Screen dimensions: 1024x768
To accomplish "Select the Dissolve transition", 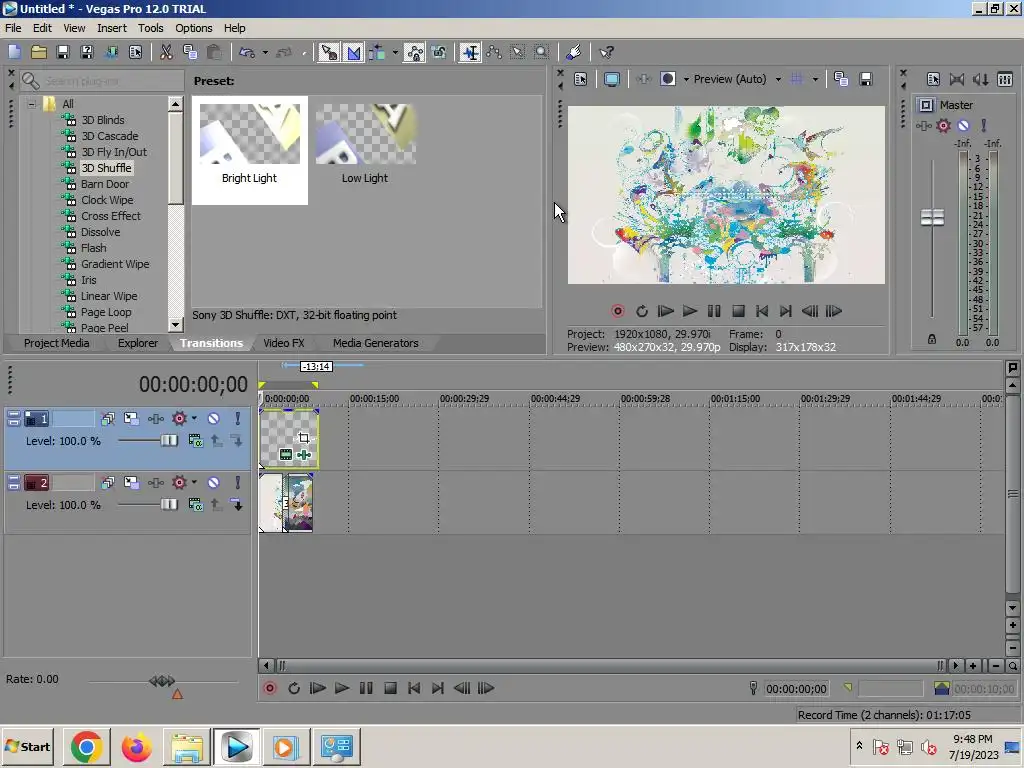I will pos(100,232).
